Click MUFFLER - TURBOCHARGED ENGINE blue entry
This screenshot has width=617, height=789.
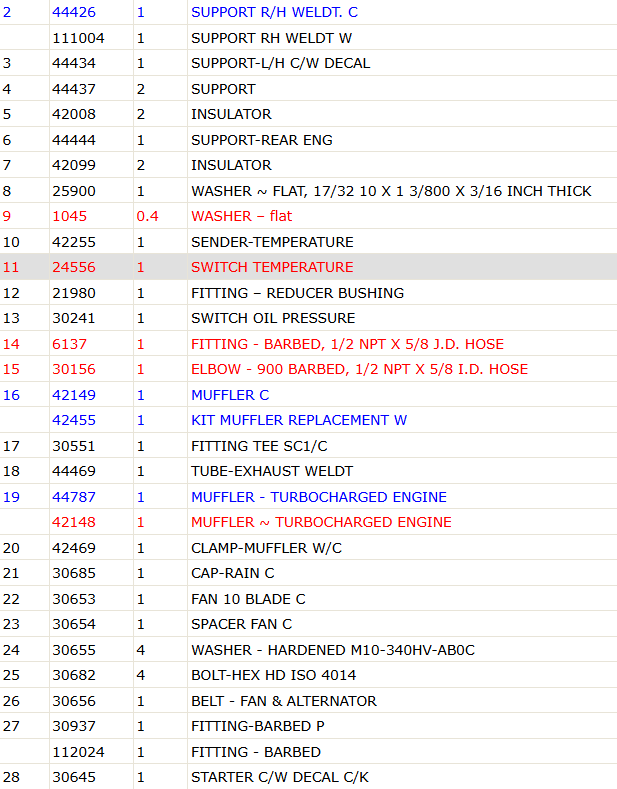point(319,497)
